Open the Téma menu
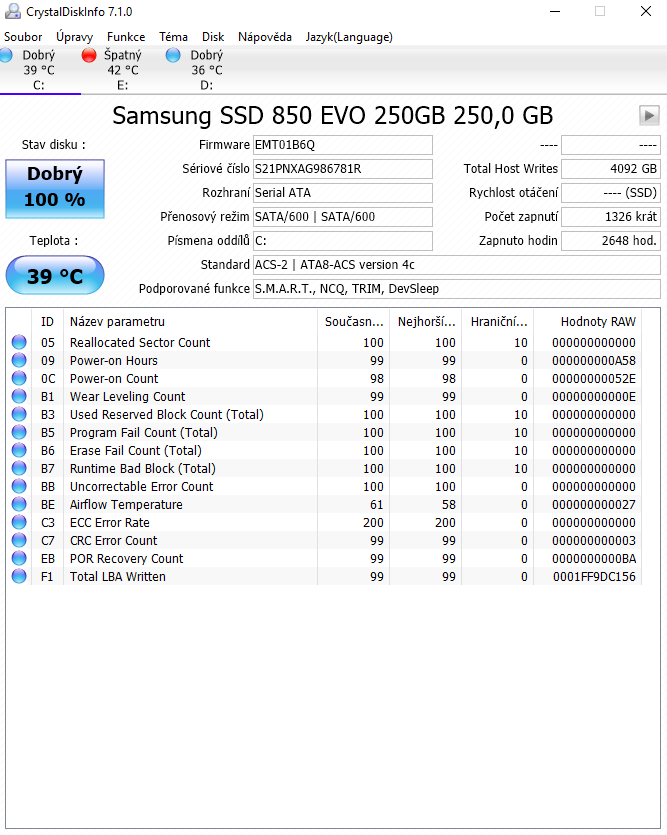667x835 pixels. click(174, 37)
